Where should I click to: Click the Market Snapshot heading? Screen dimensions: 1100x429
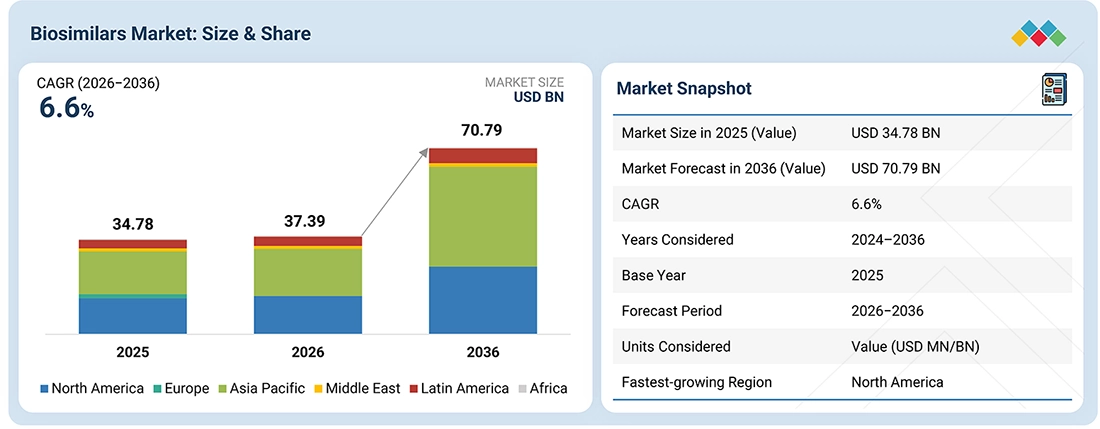(x=684, y=88)
